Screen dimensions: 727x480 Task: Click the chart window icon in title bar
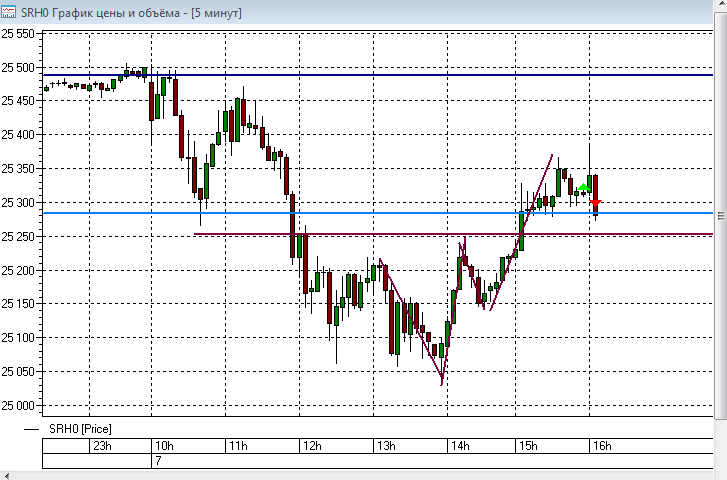[x=8, y=12]
